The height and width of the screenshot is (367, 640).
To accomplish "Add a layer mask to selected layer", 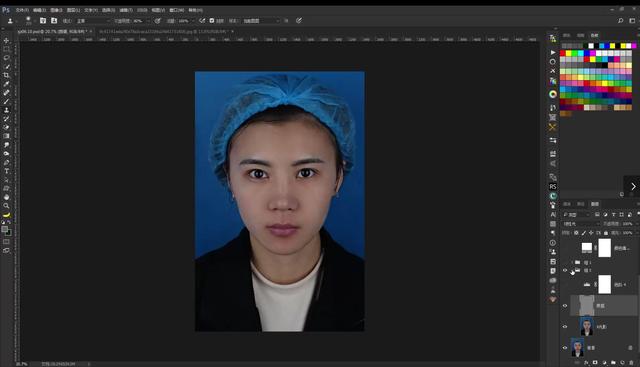I will tap(595, 363).
